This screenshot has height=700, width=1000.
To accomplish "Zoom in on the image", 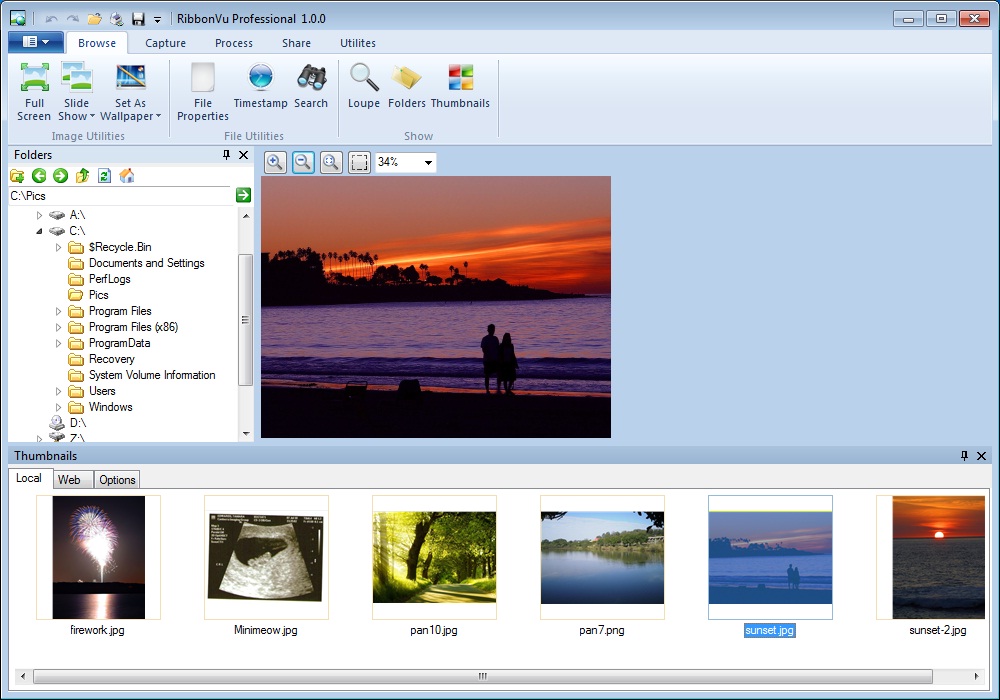I will pyautogui.click(x=275, y=163).
